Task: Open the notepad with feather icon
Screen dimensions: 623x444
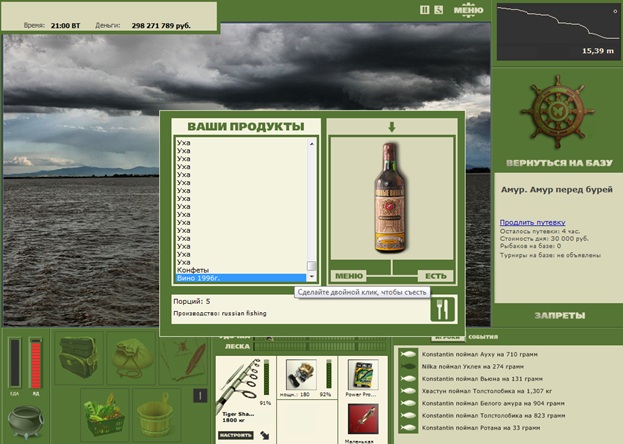Action: coord(184,360)
